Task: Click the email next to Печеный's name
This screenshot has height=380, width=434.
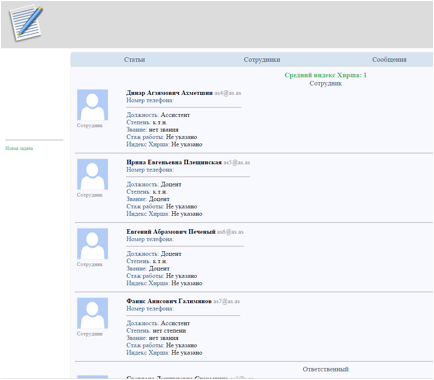Action: click(x=230, y=232)
